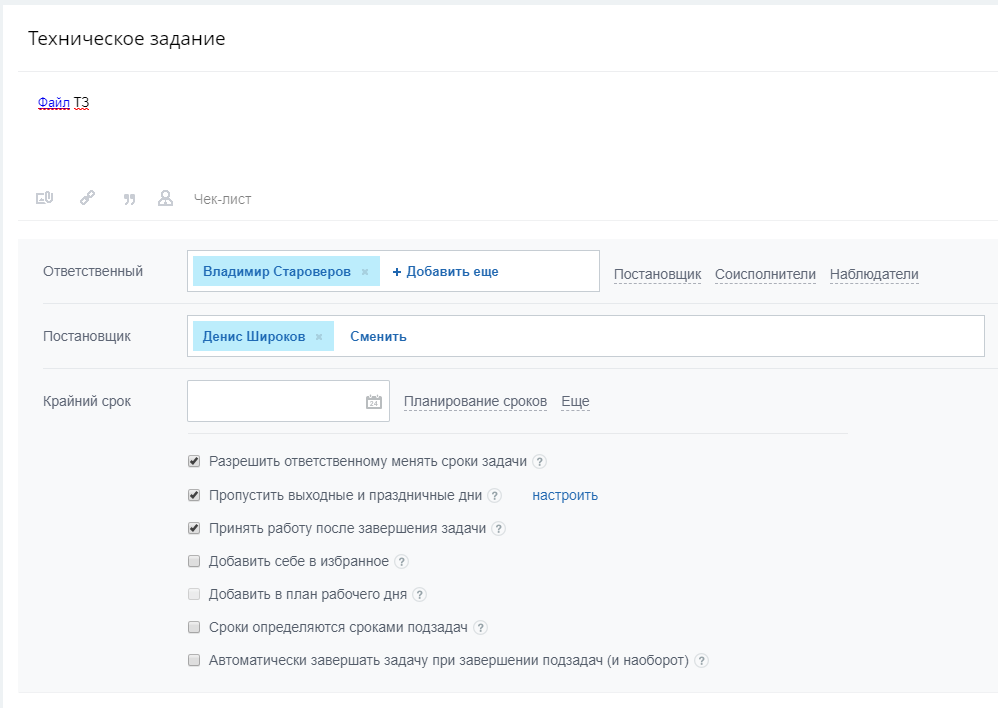Click '+ Добавить еще' responsible person

click(446, 272)
